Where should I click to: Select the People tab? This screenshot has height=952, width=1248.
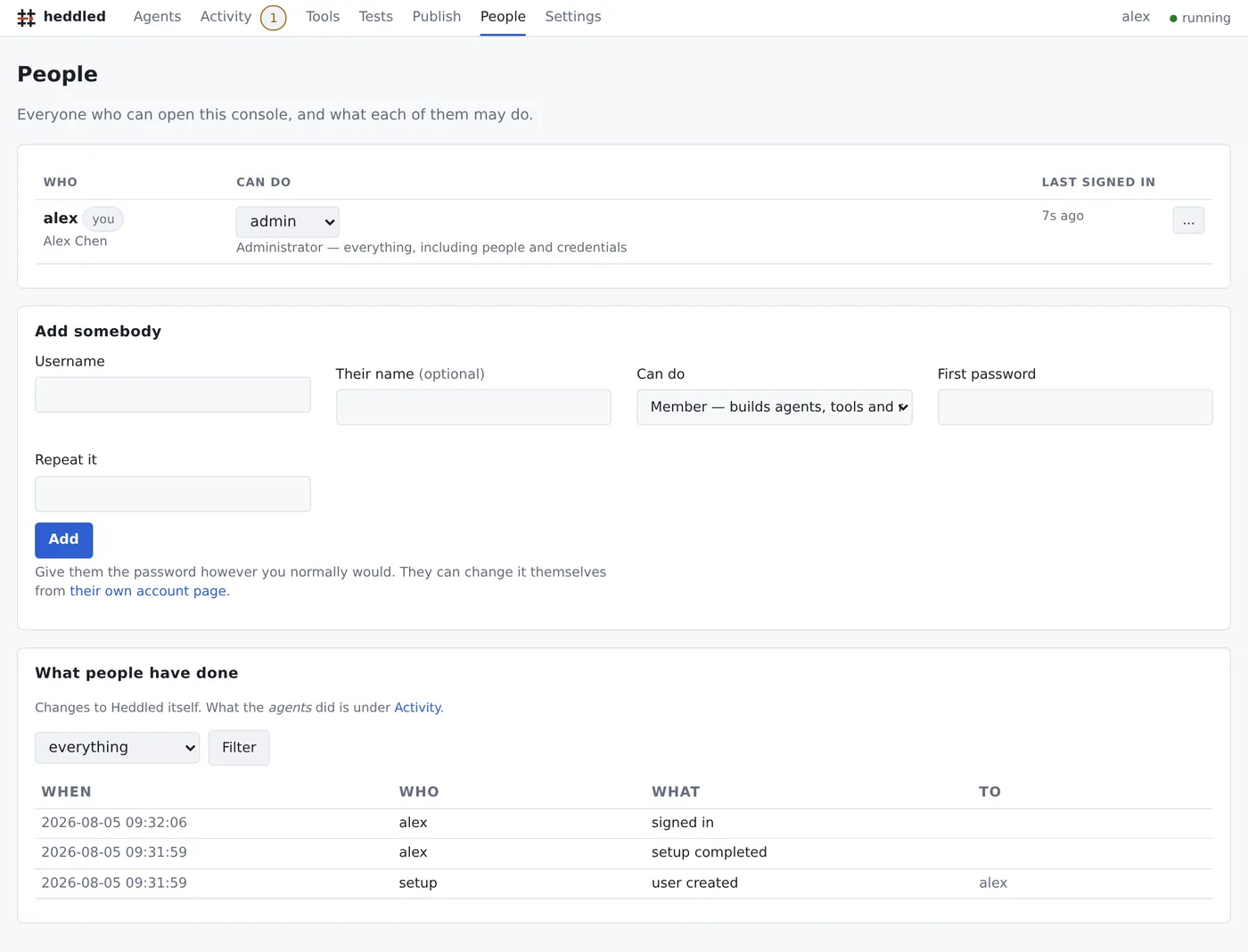[x=503, y=17]
